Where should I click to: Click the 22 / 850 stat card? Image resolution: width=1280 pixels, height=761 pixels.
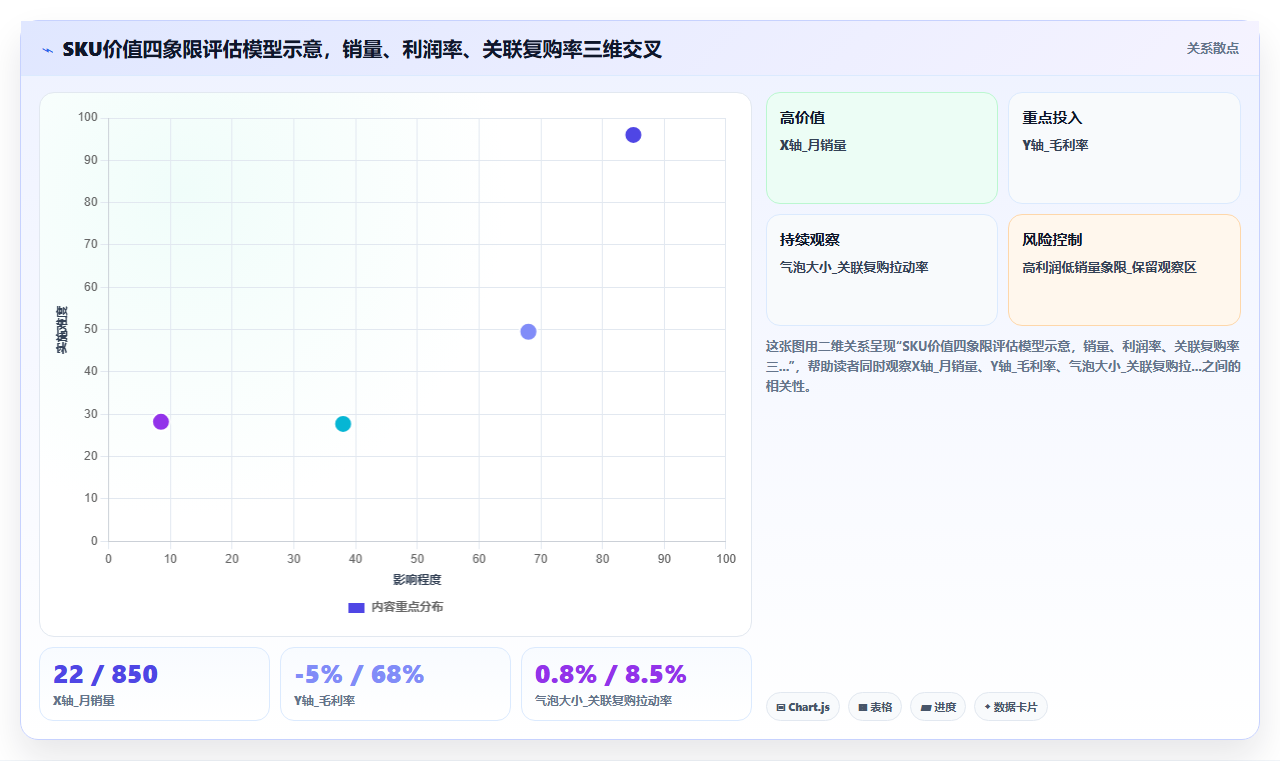tap(154, 684)
